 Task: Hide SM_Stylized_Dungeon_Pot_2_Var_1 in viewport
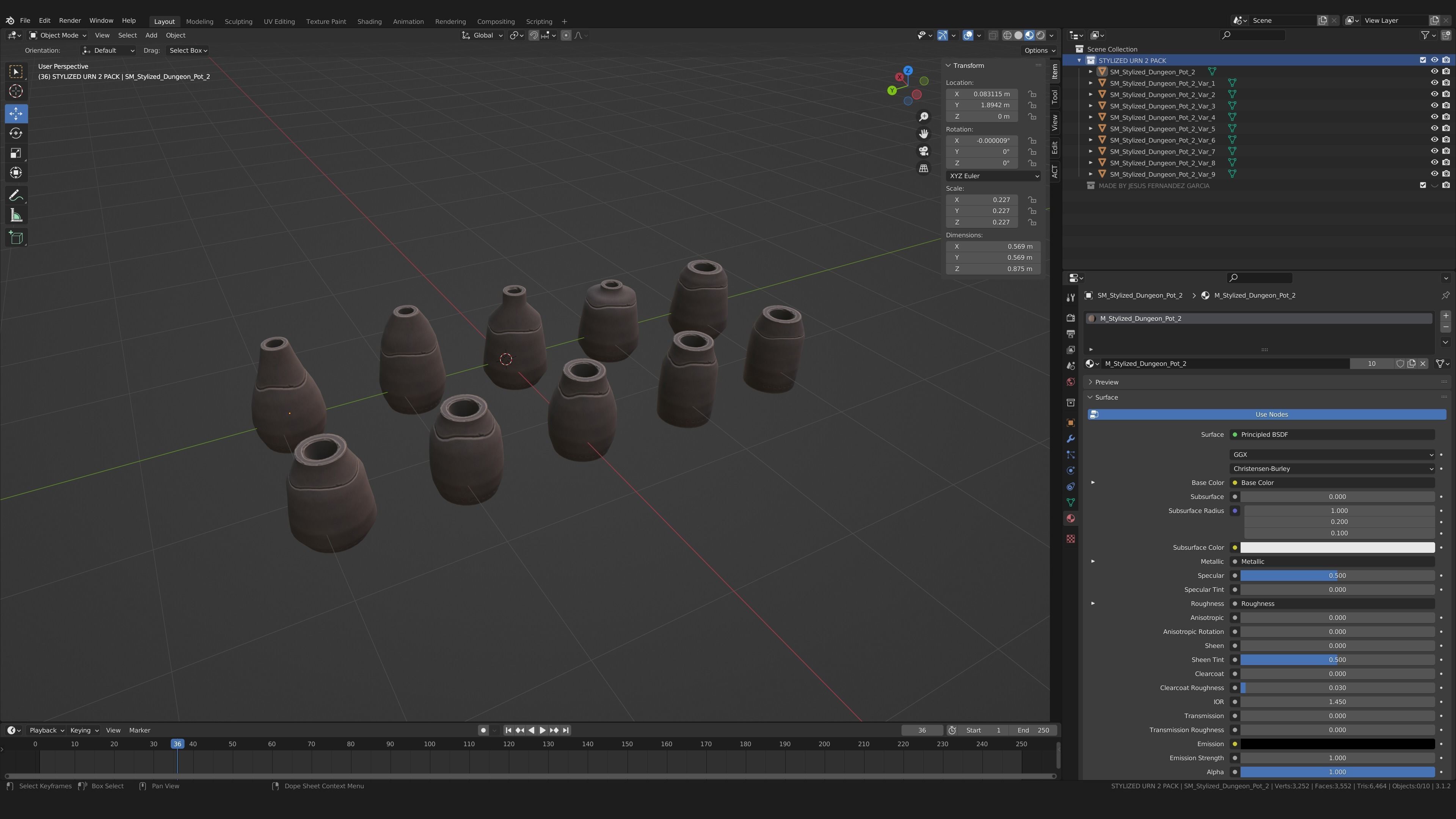(1434, 83)
